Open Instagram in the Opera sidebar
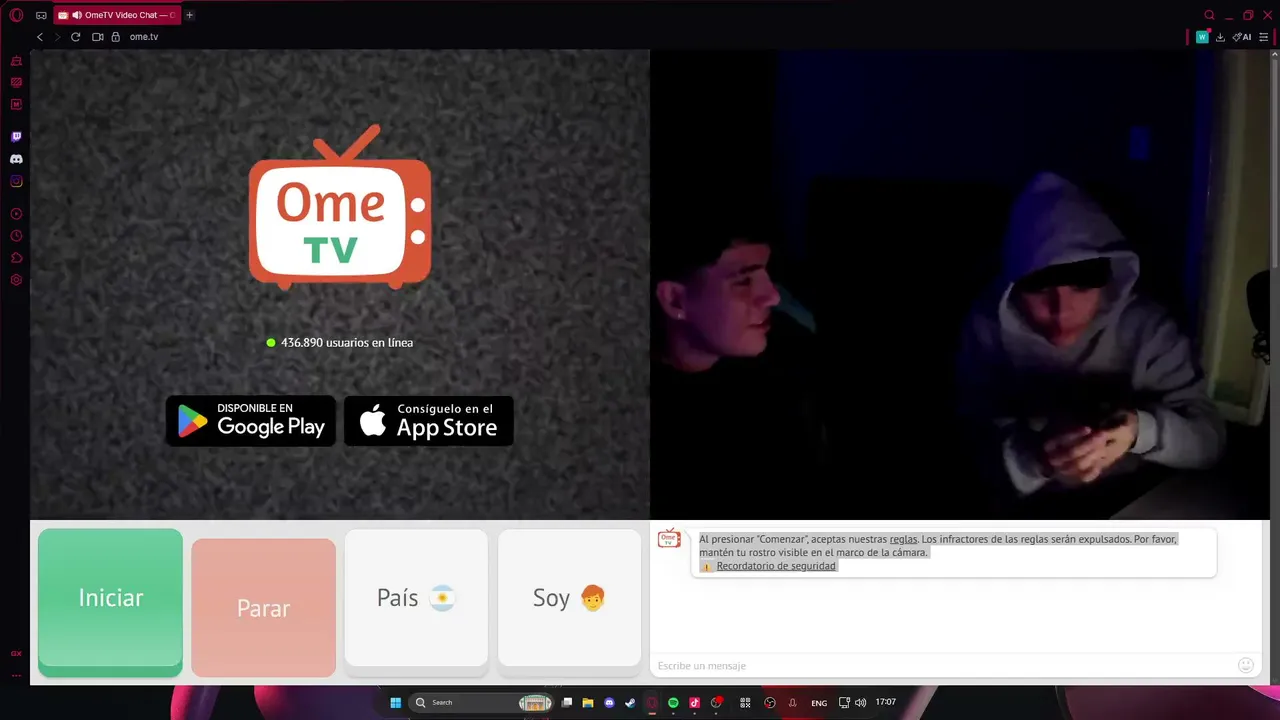The width and height of the screenshot is (1280, 720). [x=16, y=181]
